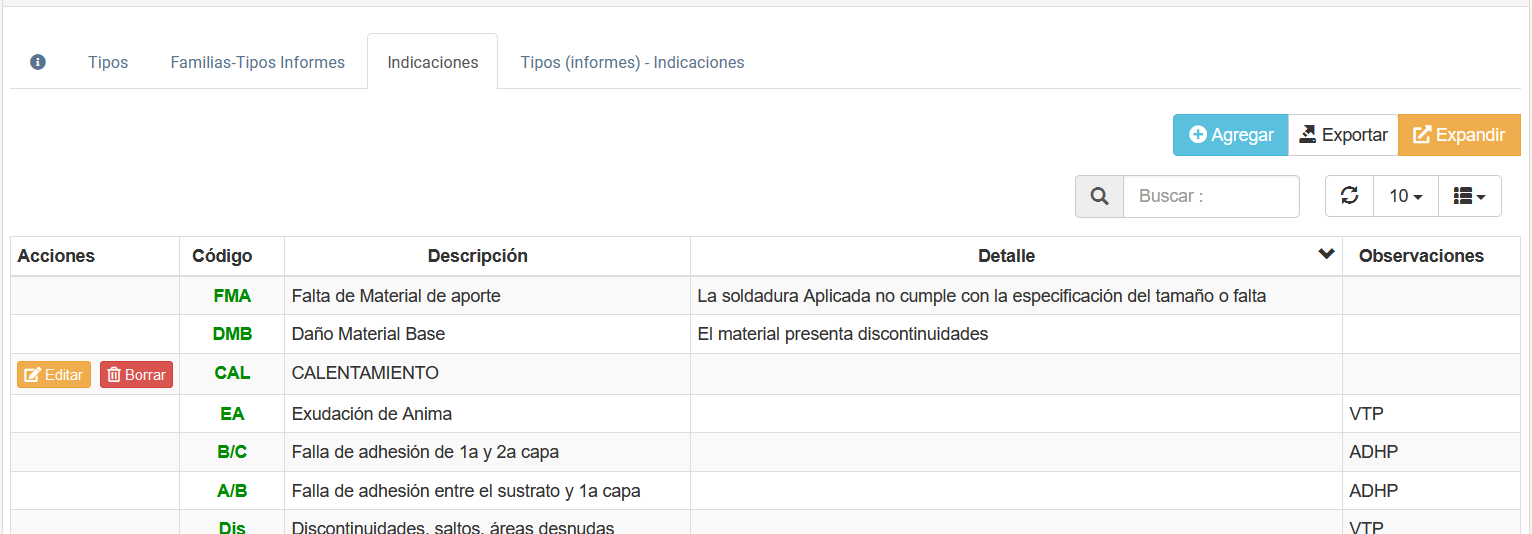Viewport: 1532px width, 534px height.
Task: Open the info icon tab
Action: (x=38, y=62)
